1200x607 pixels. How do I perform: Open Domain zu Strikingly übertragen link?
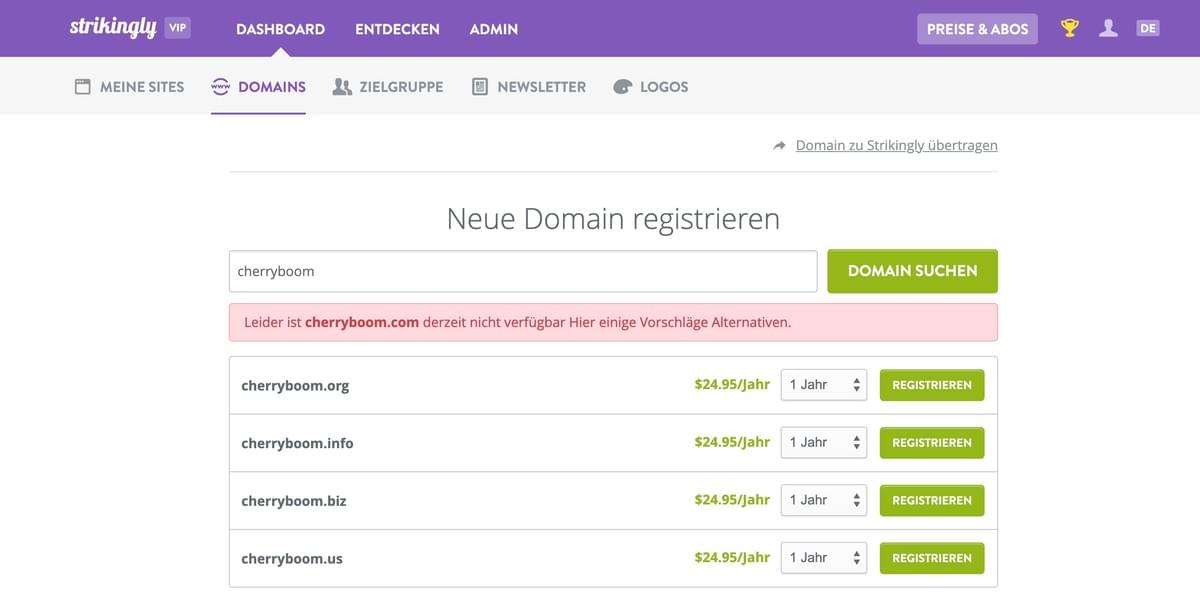[x=895, y=145]
